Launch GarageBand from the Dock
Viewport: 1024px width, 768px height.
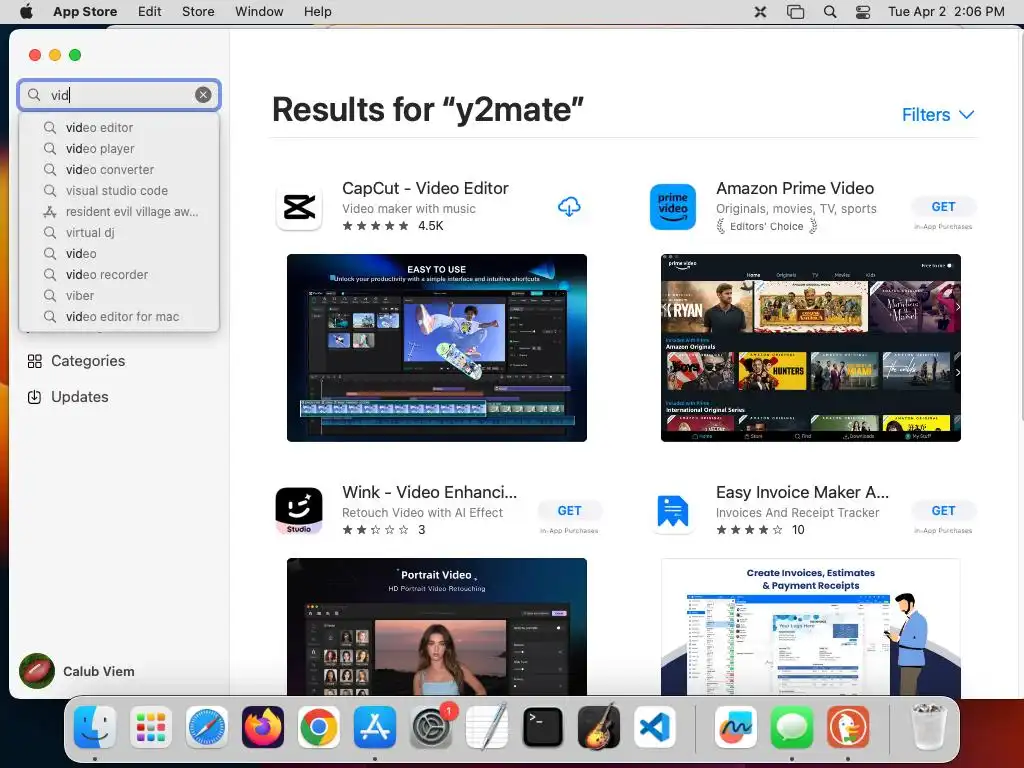point(599,727)
